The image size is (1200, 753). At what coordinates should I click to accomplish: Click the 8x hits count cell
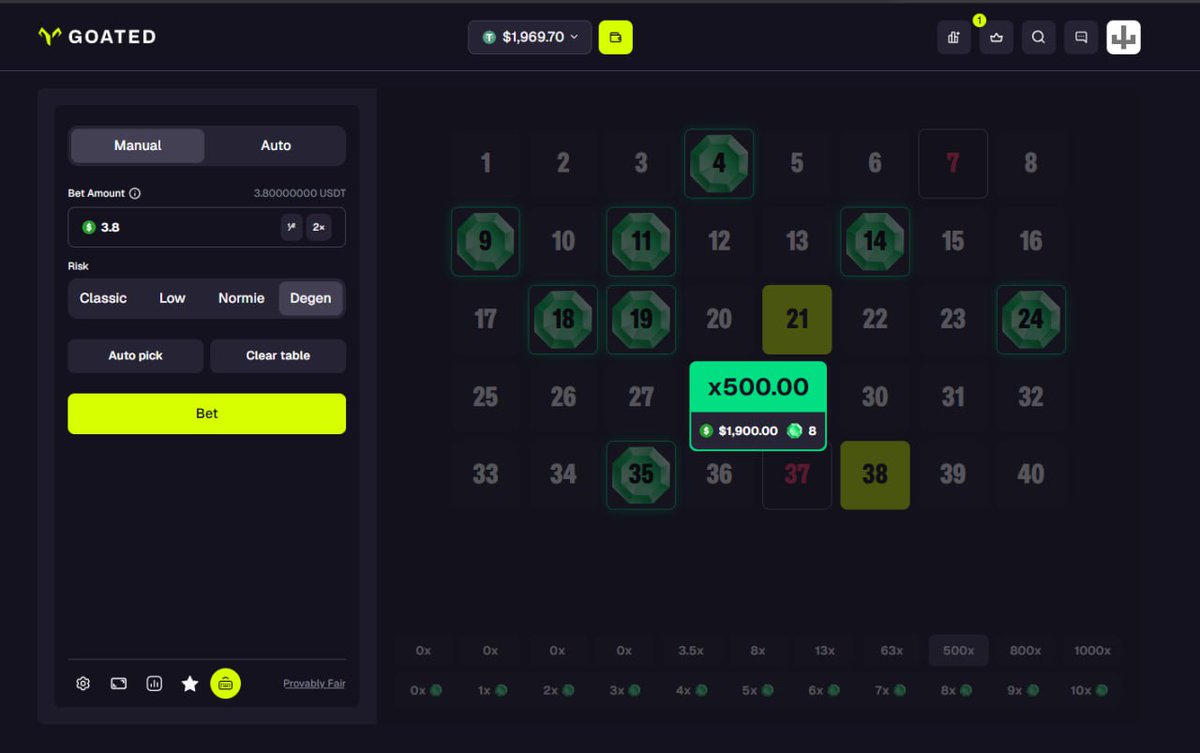tap(959, 690)
